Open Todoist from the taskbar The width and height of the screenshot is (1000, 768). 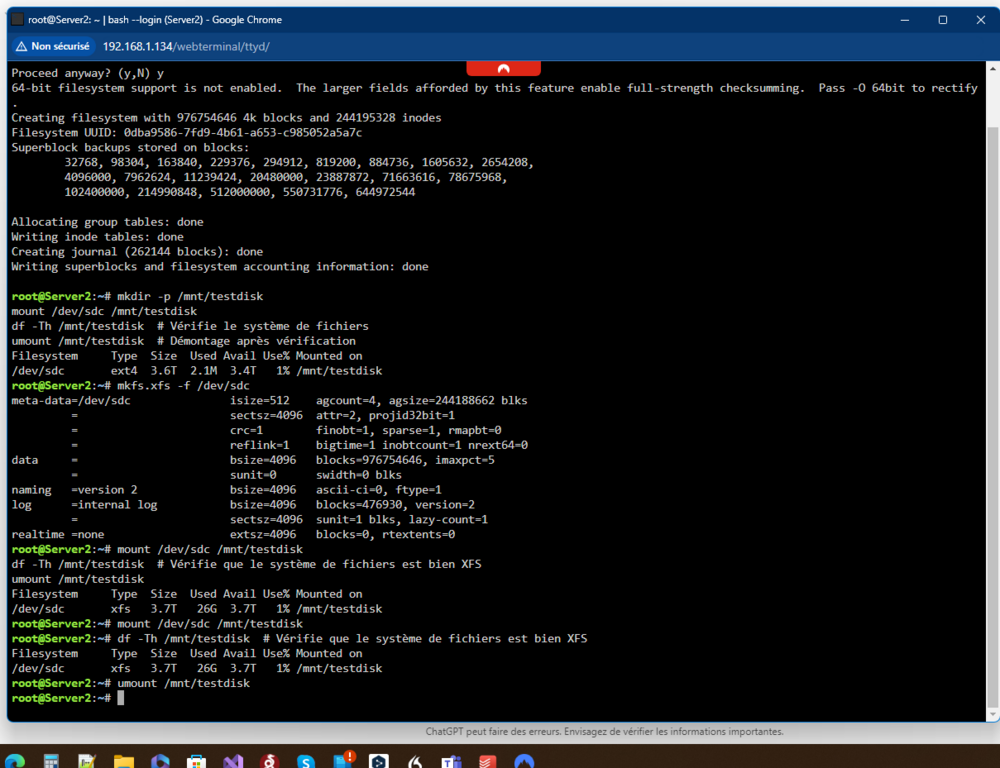pos(488,761)
